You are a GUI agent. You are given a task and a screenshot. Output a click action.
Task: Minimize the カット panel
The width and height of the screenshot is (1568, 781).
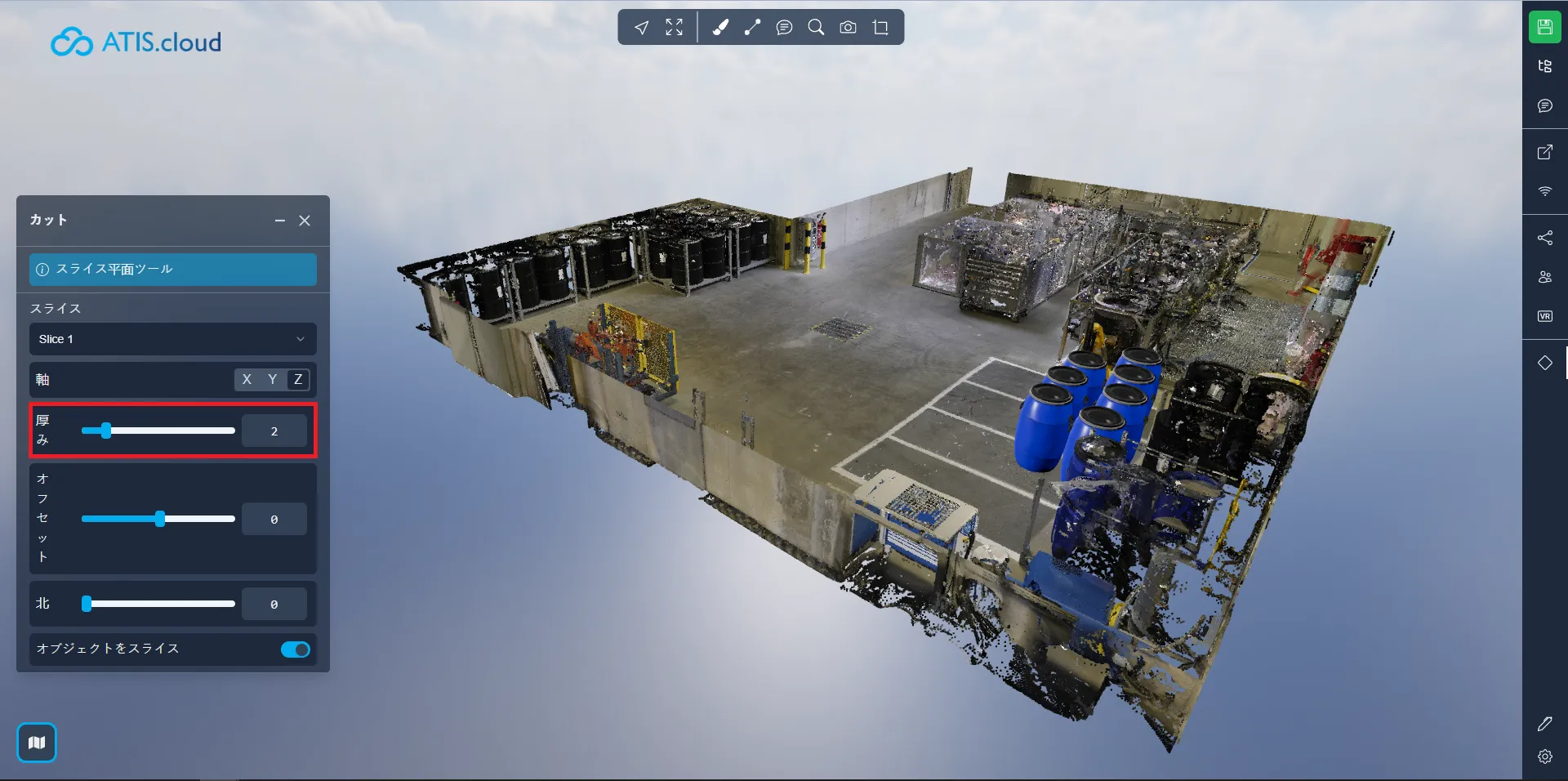pyautogui.click(x=280, y=221)
